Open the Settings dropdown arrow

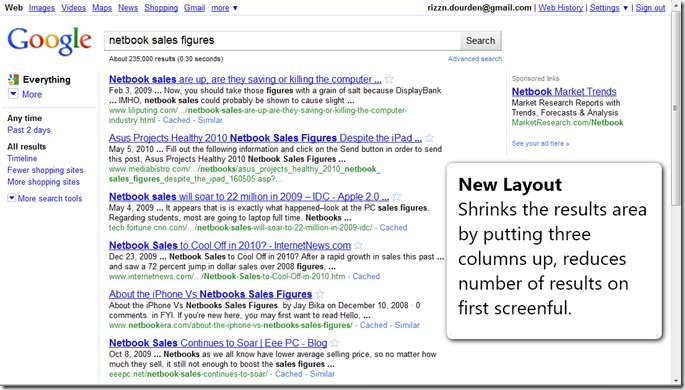pos(626,8)
